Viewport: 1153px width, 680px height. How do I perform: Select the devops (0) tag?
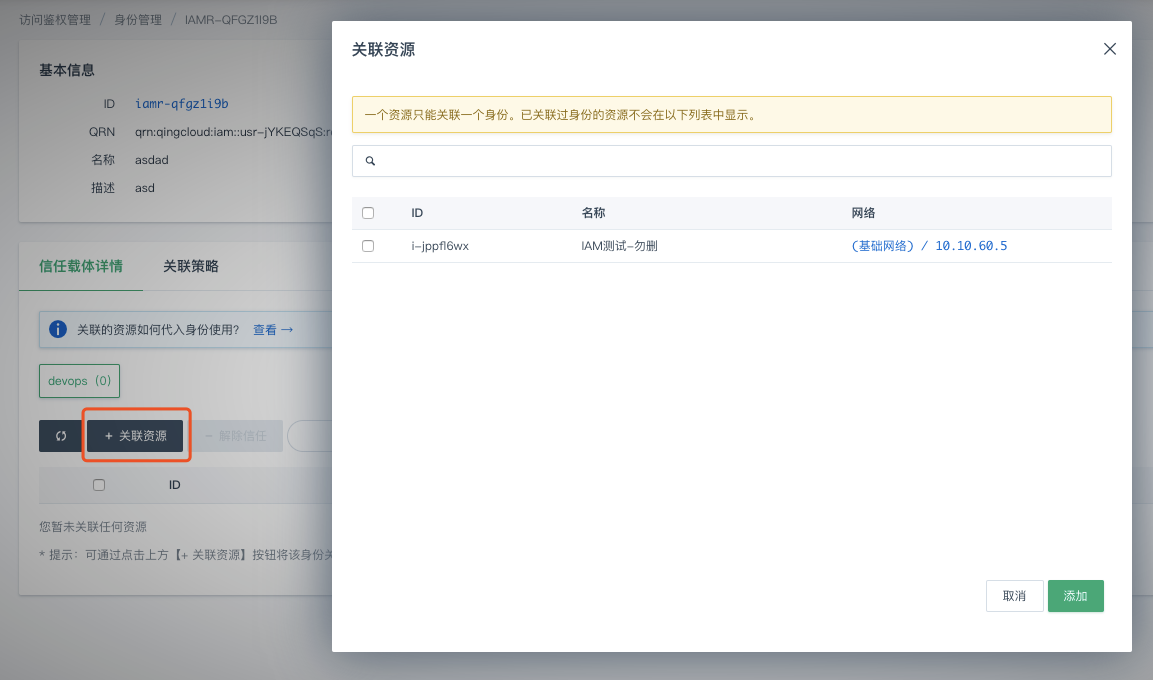(79, 381)
